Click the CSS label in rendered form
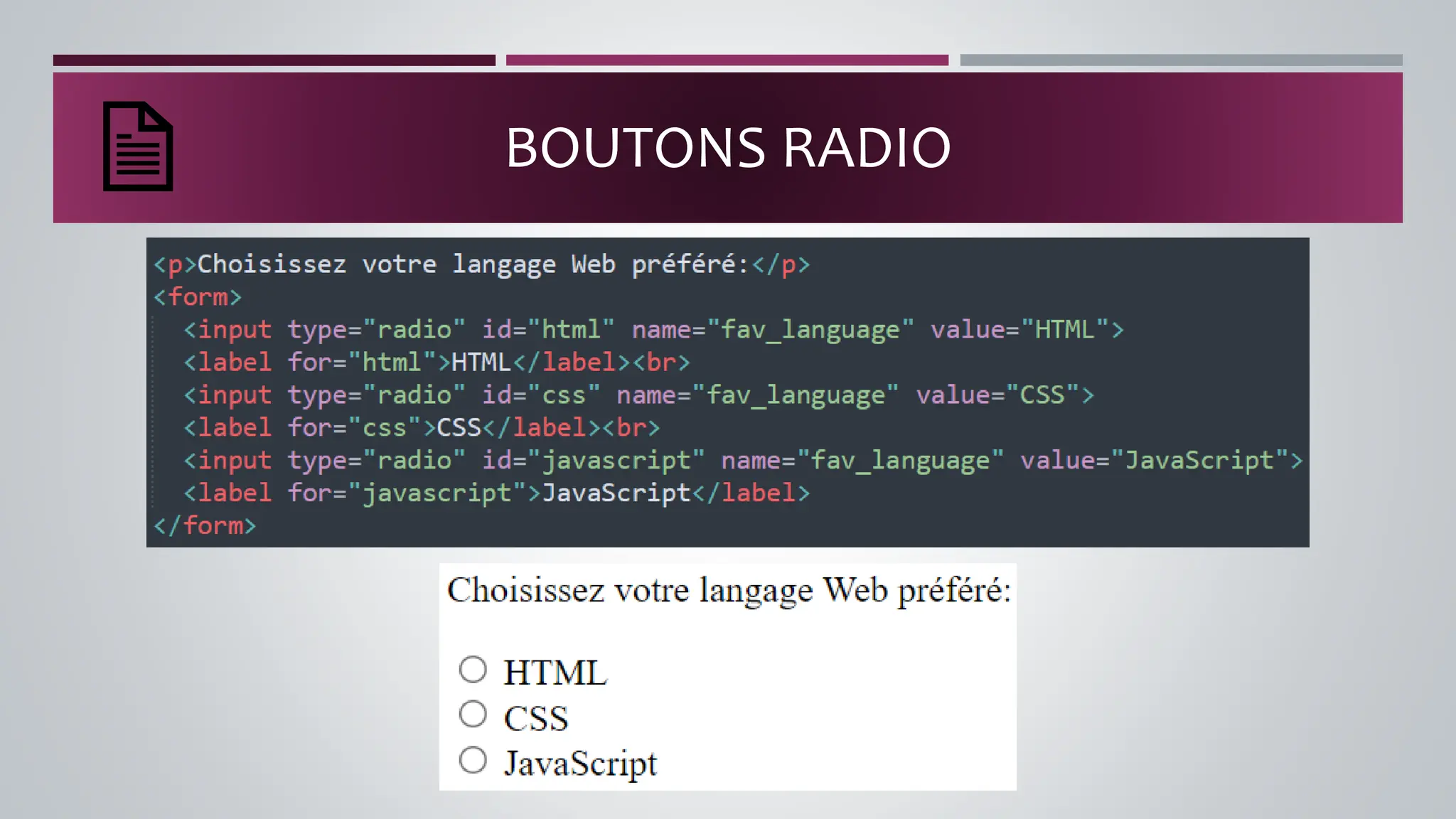This screenshot has height=819, width=1456. 536,718
